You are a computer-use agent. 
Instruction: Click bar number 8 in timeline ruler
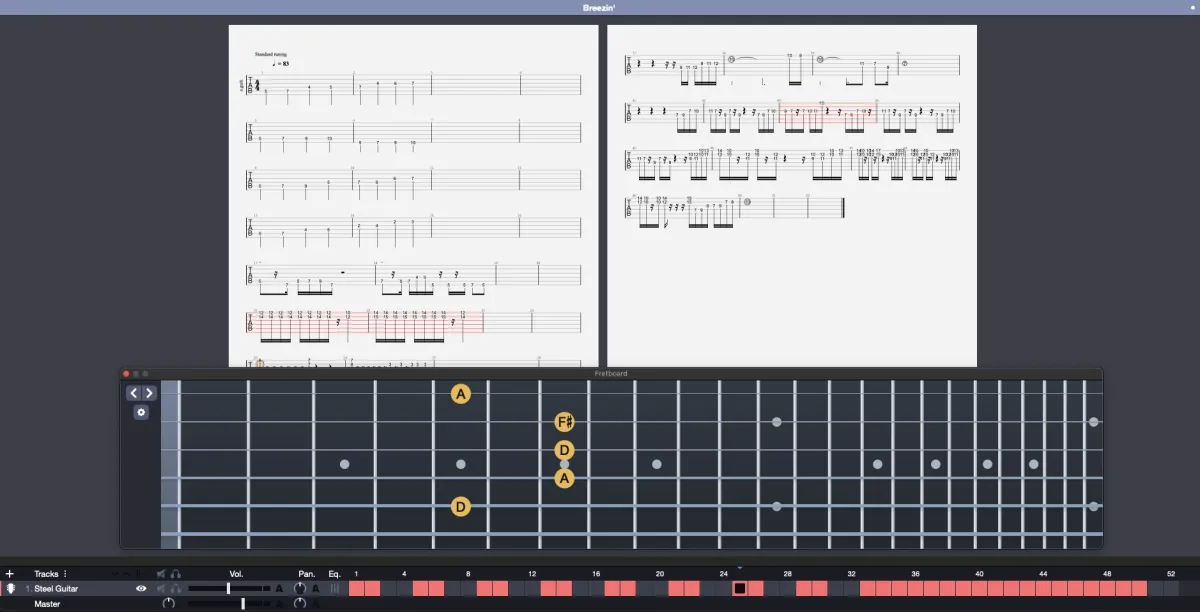point(468,574)
